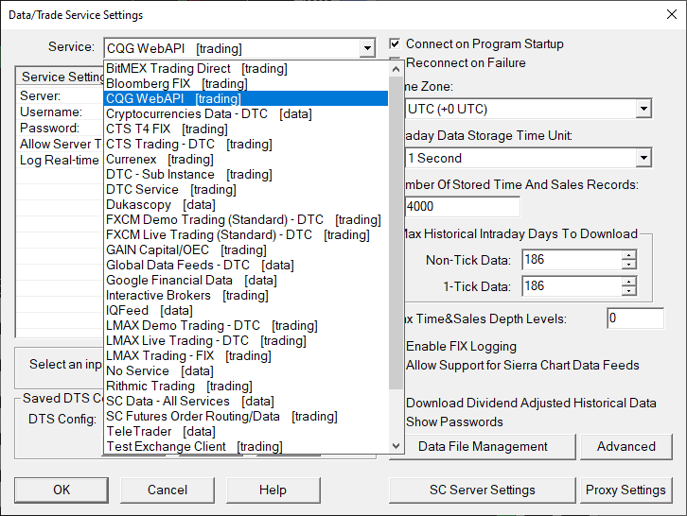Select LMAX Demo Trading - DTC
The width and height of the screenshot is (687, 516).
[246, 325]
